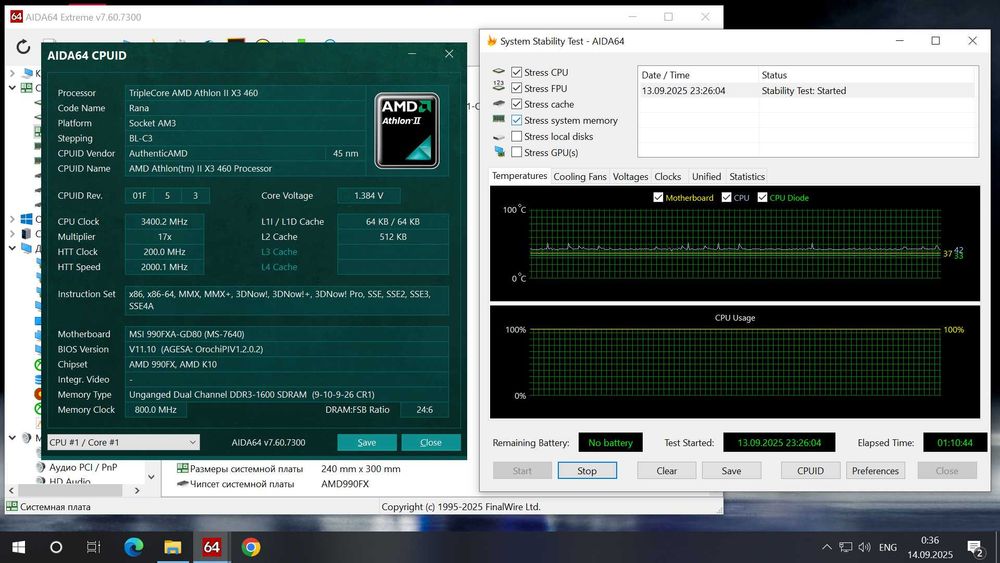Image resolution: width=1000 pixels, height=563 pixels.
Task: Toggle the Motherboard temperature graph checkbox
Action: click(x=658, y=197)
